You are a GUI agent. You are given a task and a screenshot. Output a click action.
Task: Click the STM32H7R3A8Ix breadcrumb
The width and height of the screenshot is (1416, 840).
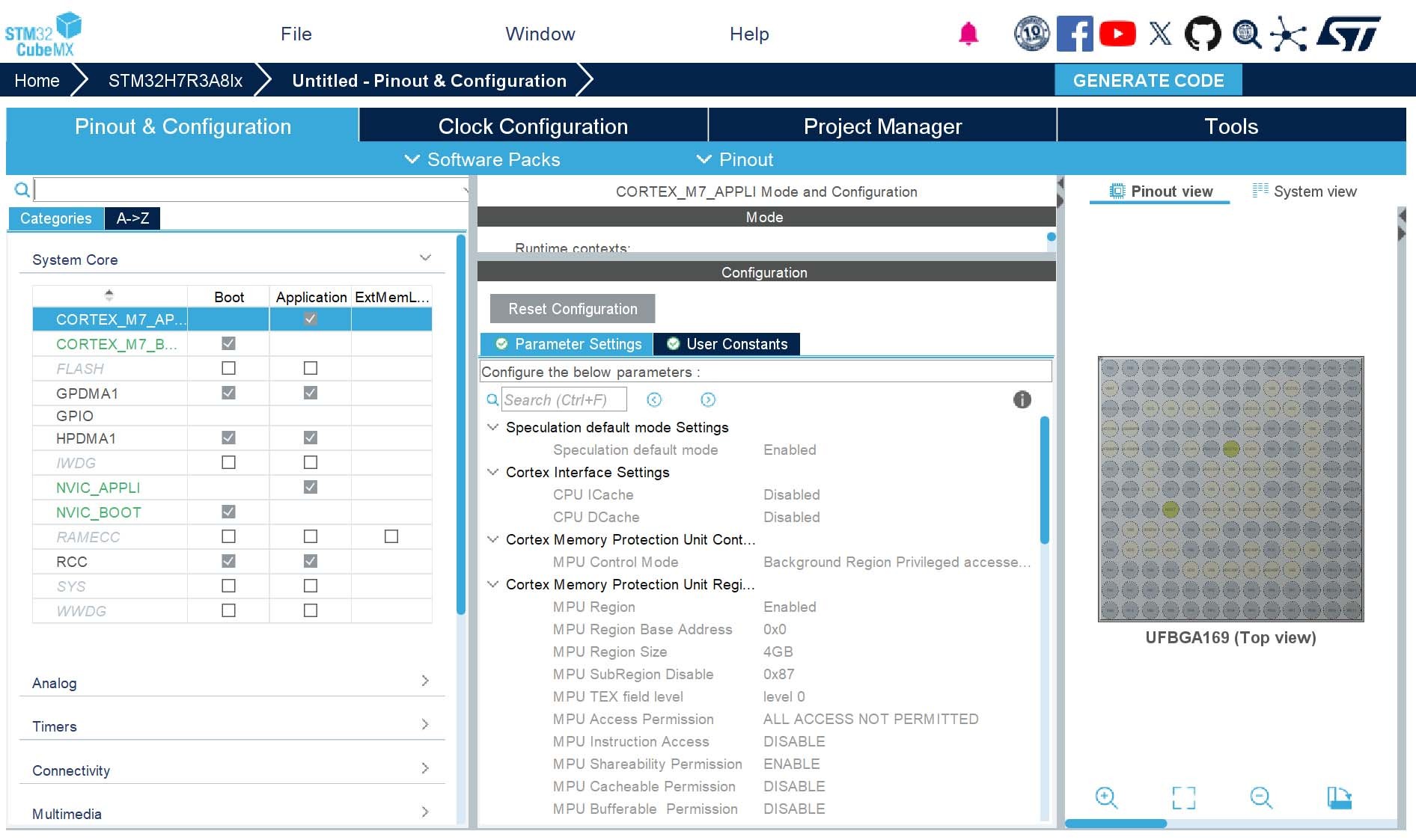(175, 80)
